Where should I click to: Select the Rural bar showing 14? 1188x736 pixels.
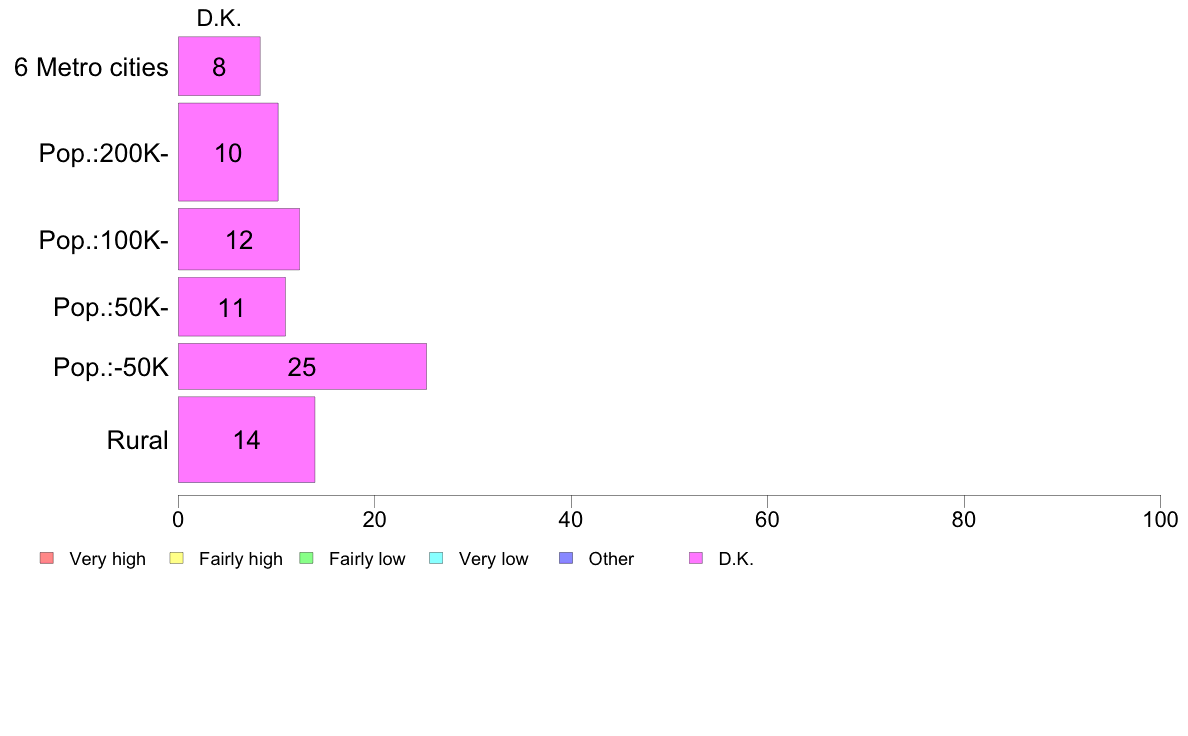[247, 440]
